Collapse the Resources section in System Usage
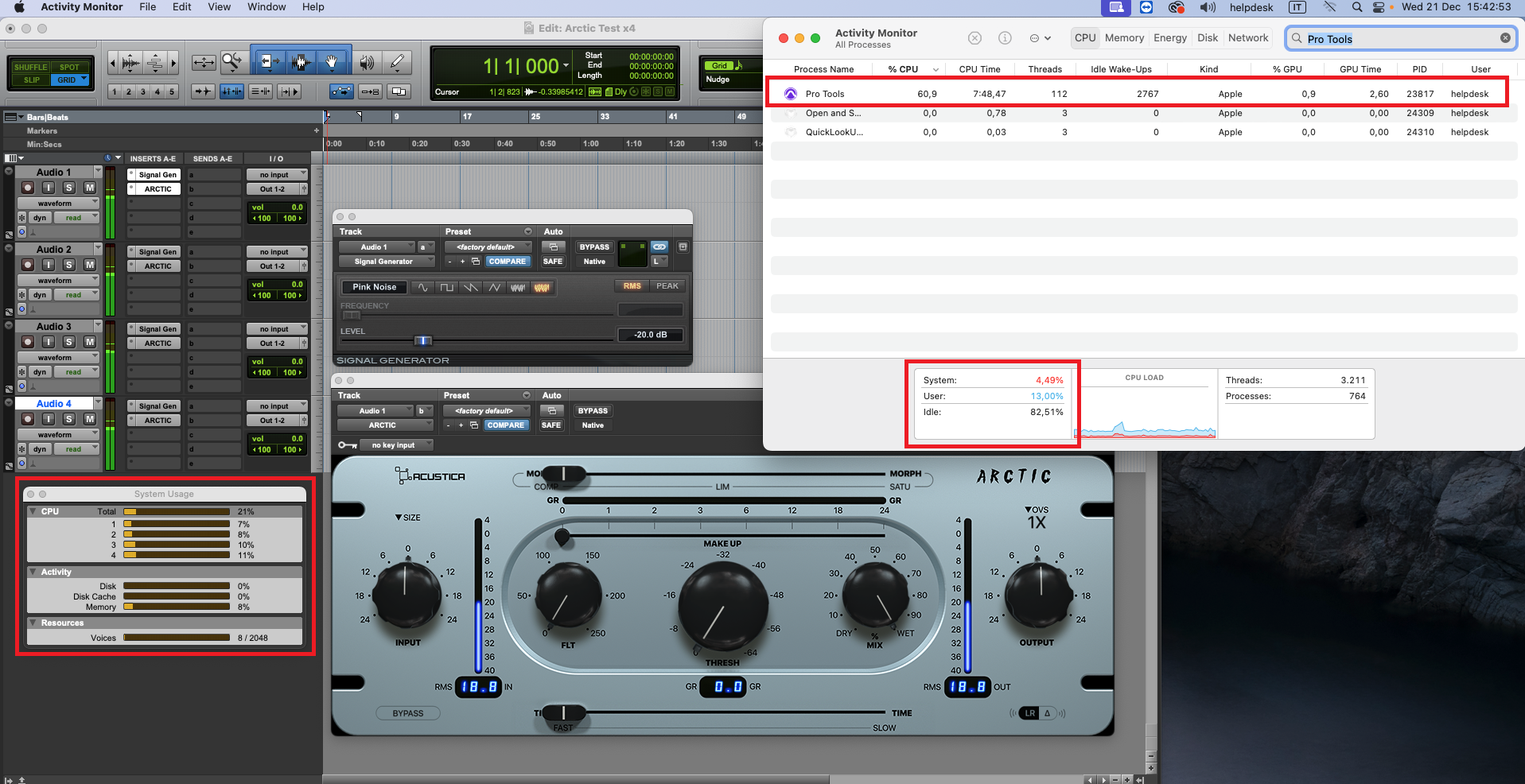The width and height of the screenshot is (1525, 784). (x=33, y=623)
